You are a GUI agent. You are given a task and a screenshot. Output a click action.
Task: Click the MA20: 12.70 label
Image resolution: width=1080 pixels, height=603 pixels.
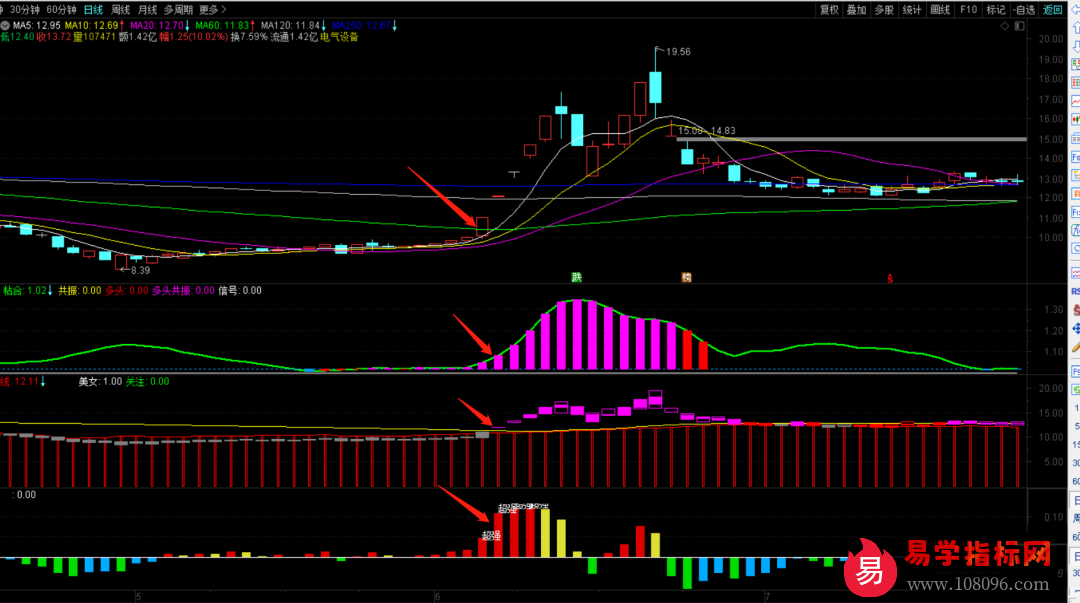coord(158,25)
